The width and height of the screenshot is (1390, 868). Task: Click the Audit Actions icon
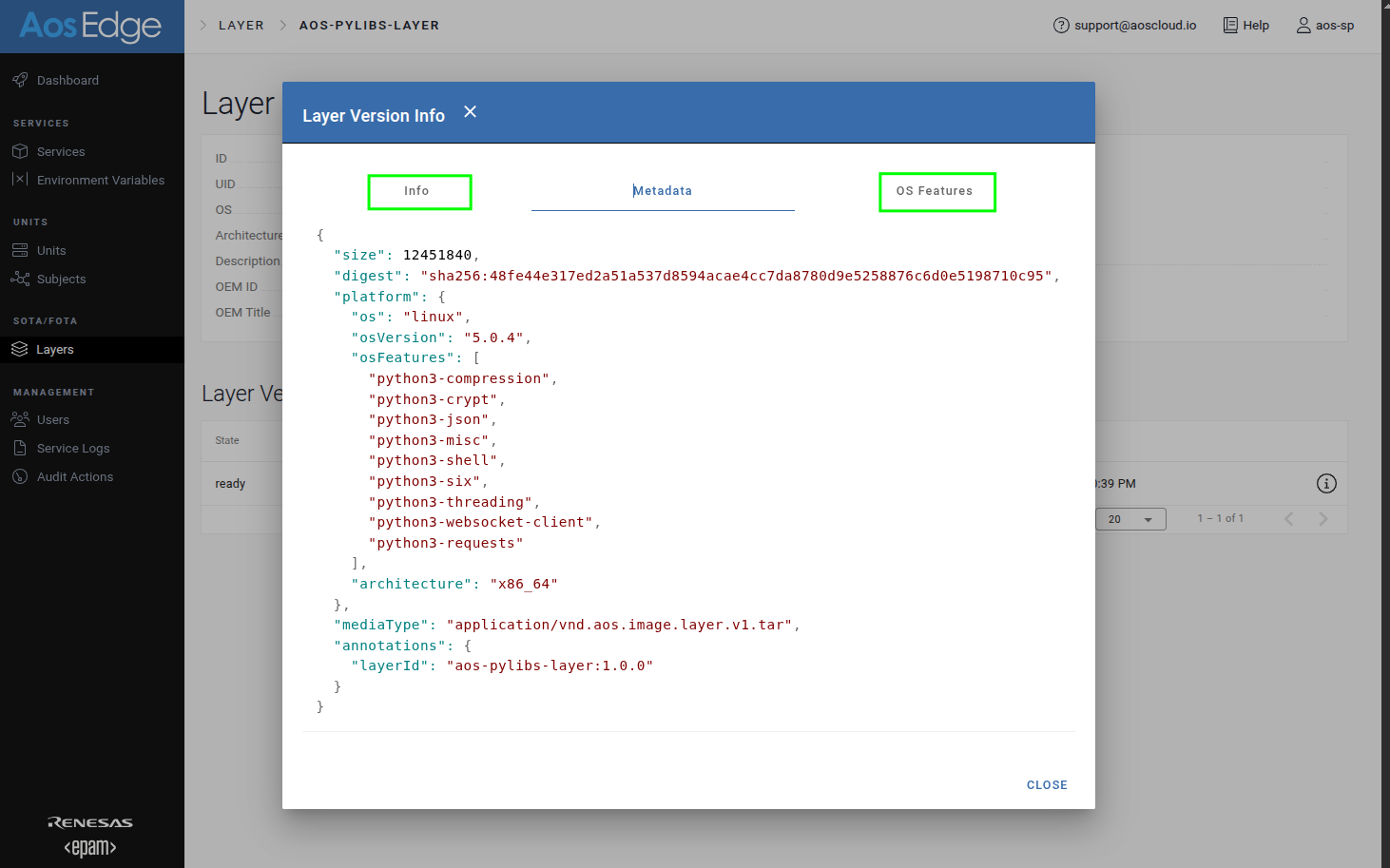[20, 476]
